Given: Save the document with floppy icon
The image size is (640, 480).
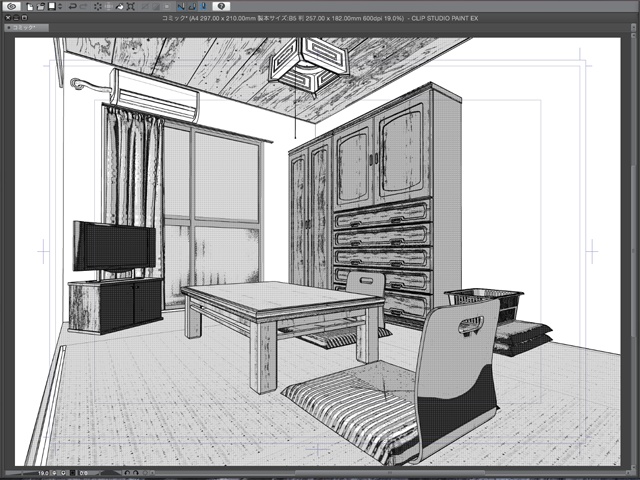Looking at the screenshot, I should coord(52,6).
